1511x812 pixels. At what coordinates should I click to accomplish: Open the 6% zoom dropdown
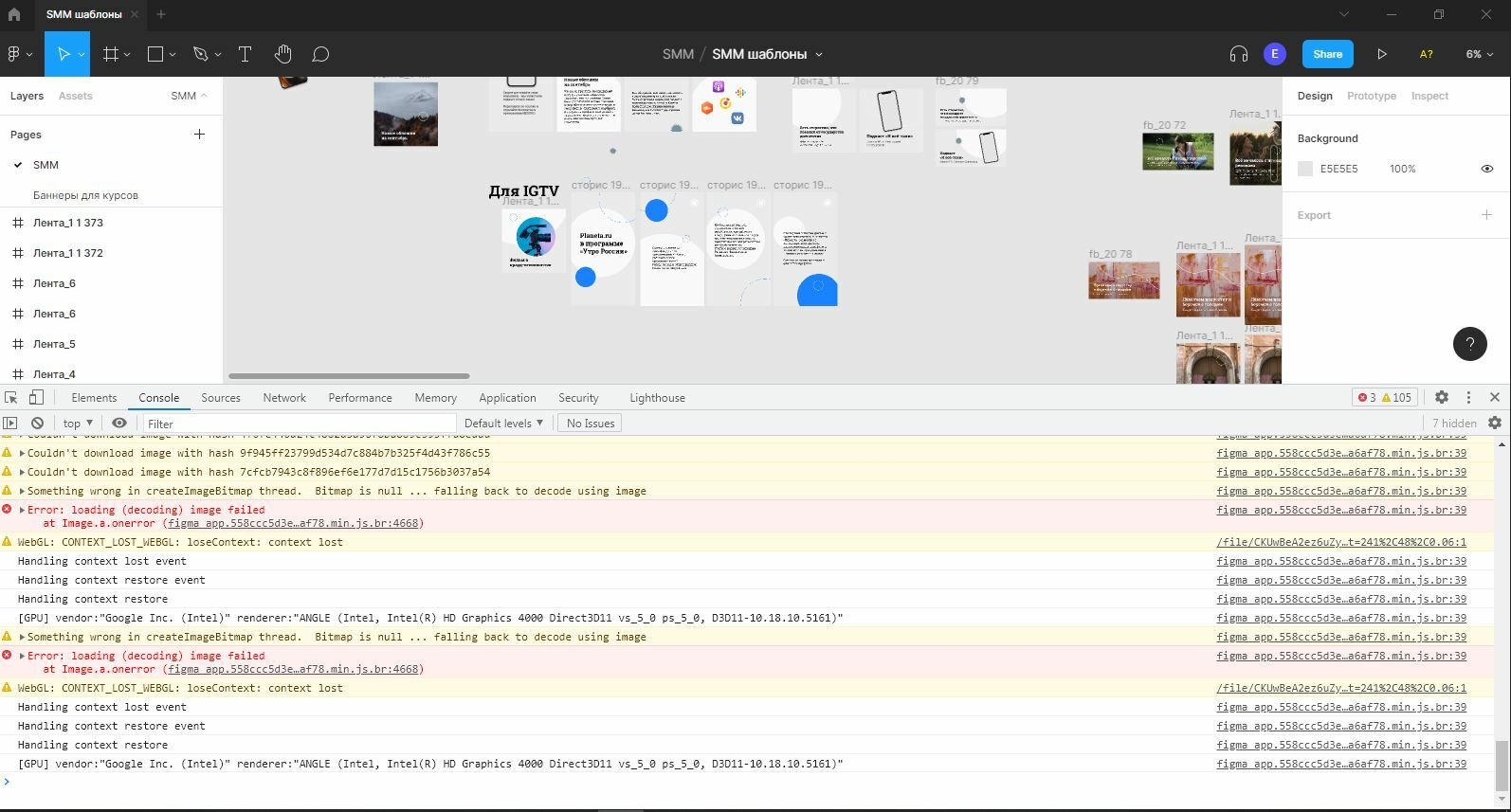click(x=1479, y=54)
